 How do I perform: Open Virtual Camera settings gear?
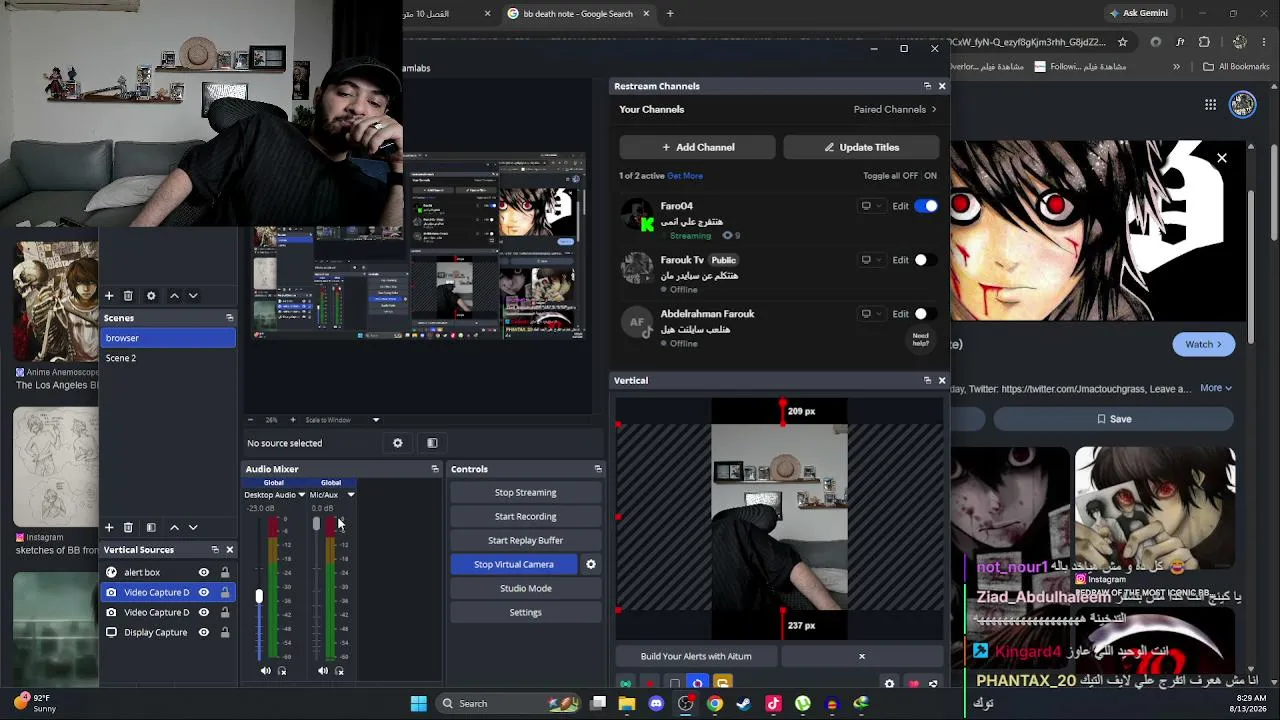(591, 564)
